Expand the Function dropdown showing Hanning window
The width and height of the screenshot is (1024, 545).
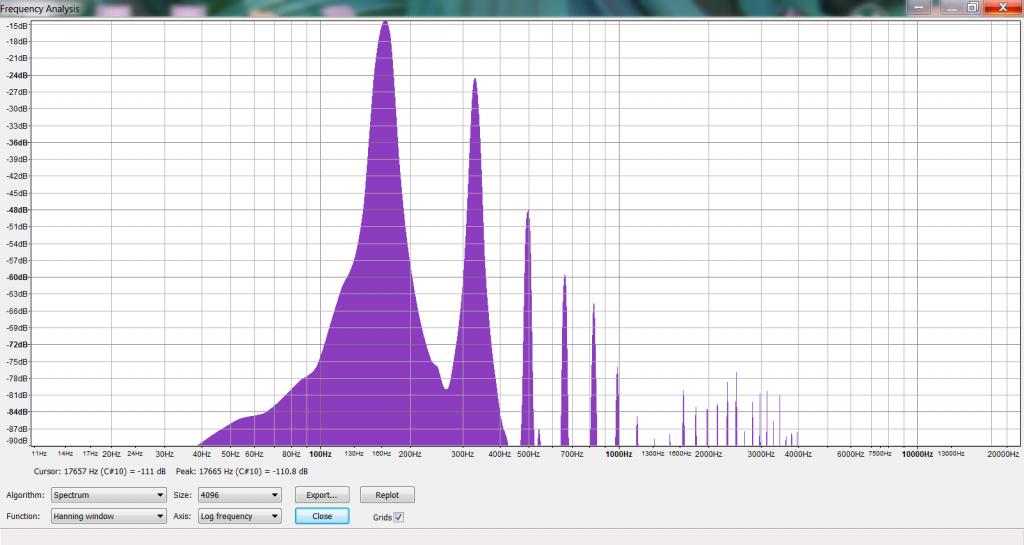click(108, 517)
